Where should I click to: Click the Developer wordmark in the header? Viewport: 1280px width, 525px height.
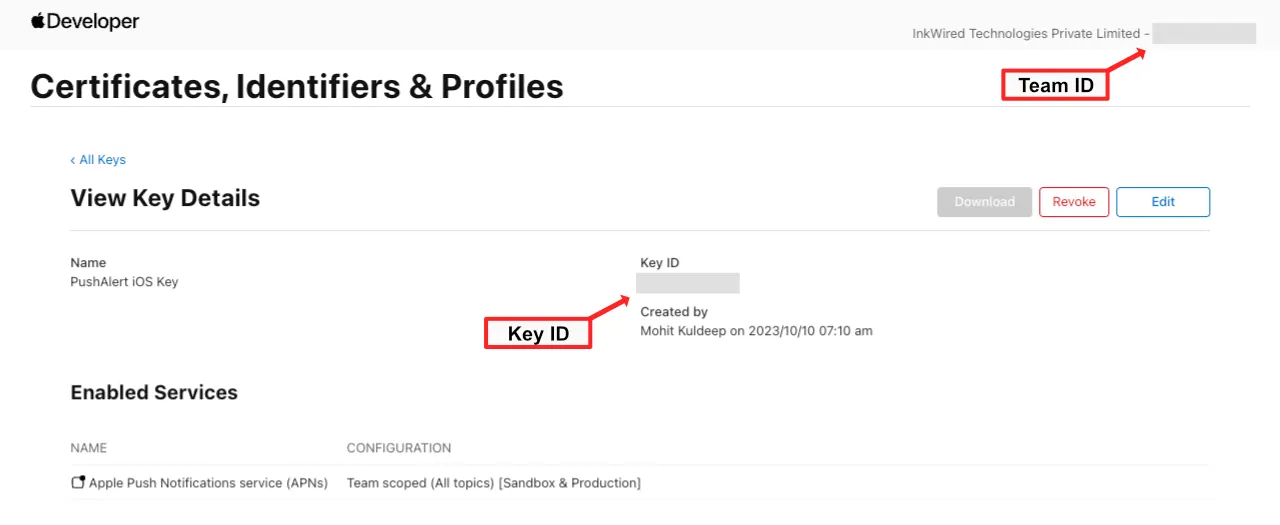(x=93, y=21)
